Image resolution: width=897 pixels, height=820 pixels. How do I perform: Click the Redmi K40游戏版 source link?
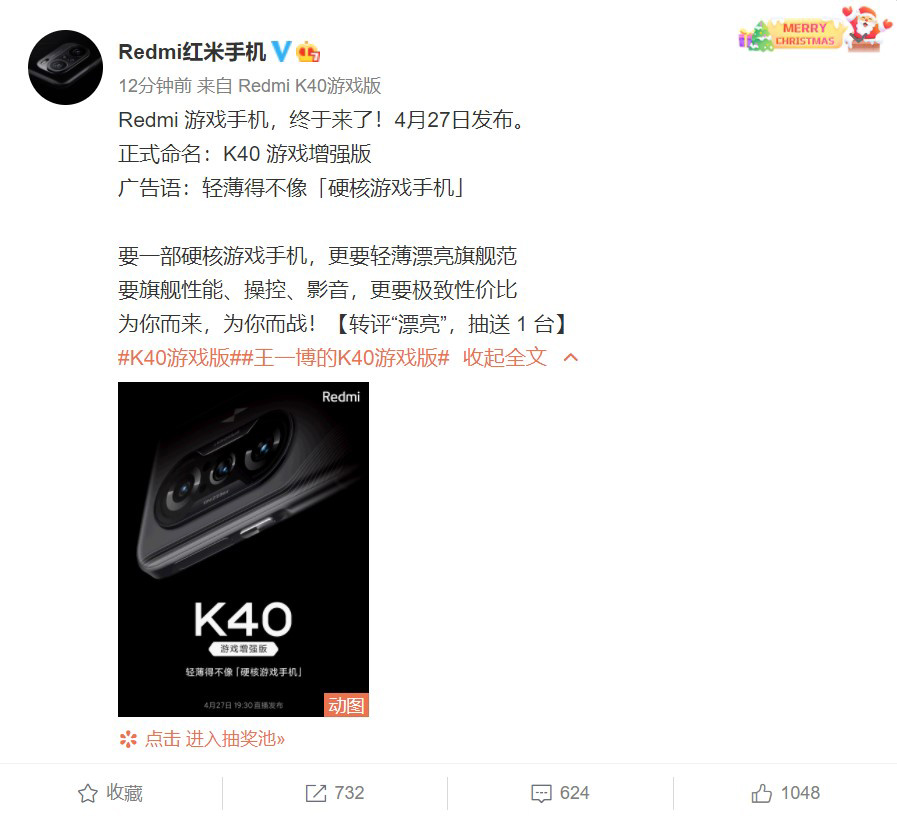(x=309, y=86)
